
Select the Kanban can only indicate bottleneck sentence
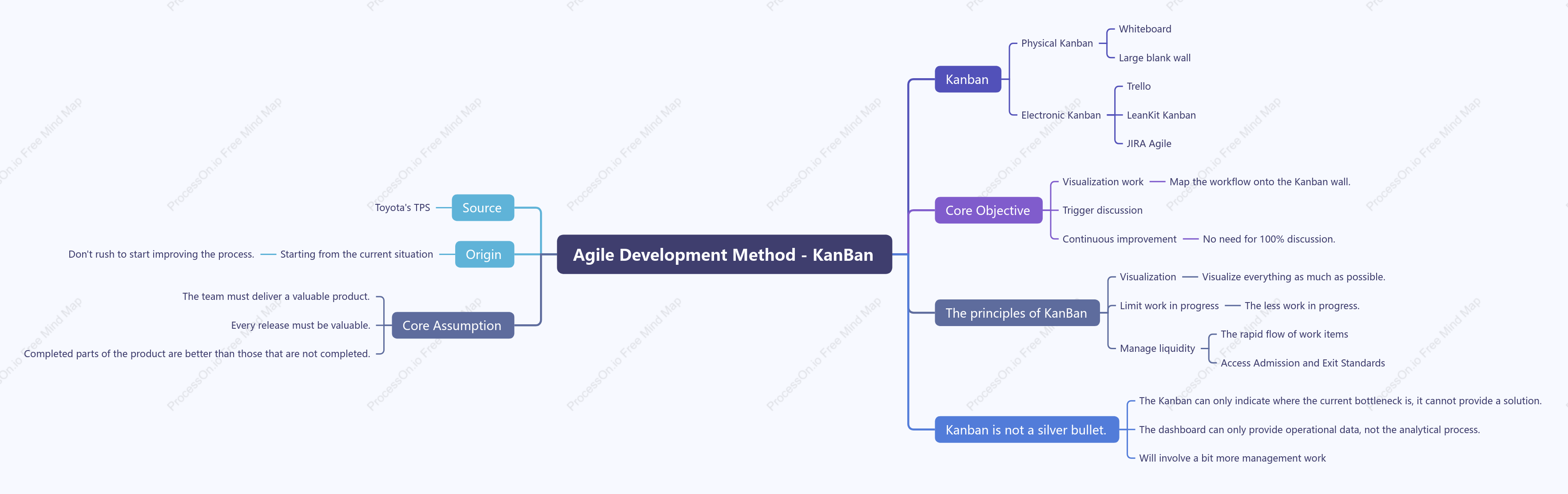coord(1340,401)
